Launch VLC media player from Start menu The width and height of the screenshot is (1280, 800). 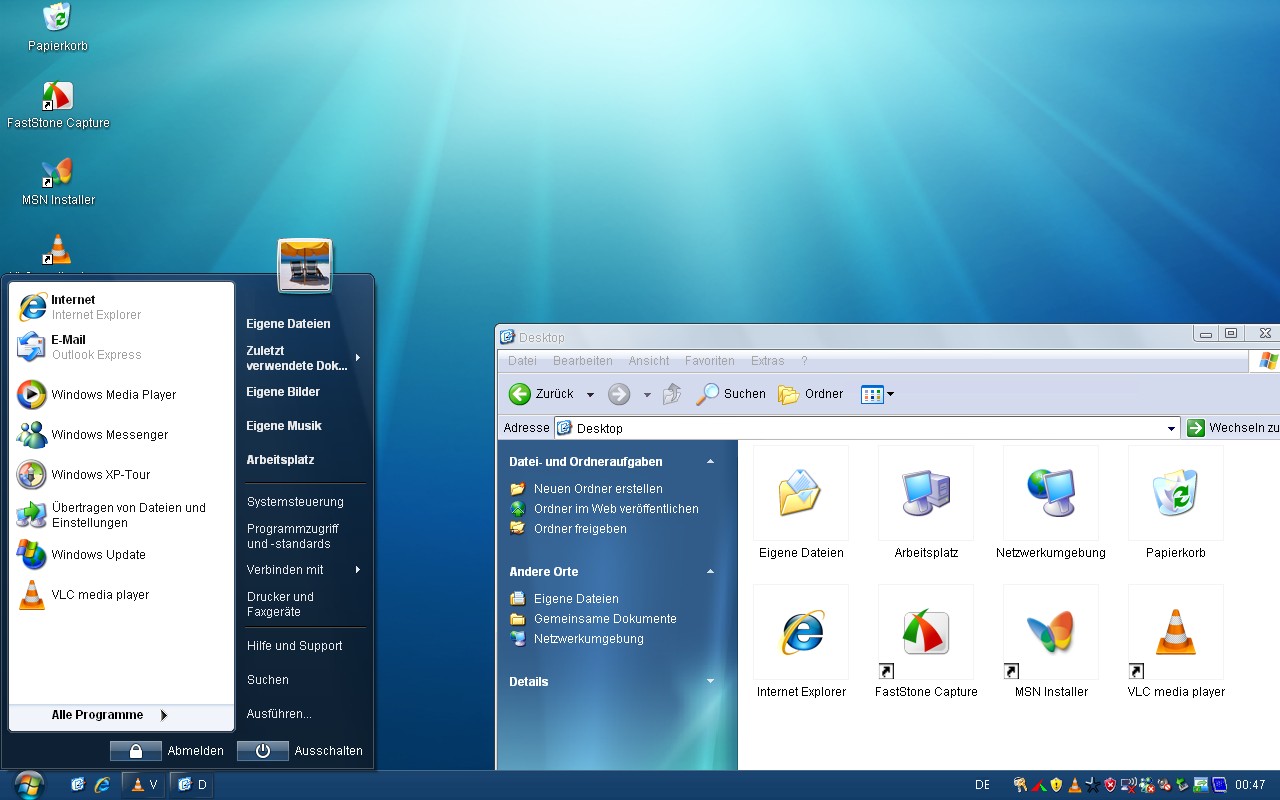(122, 595)
